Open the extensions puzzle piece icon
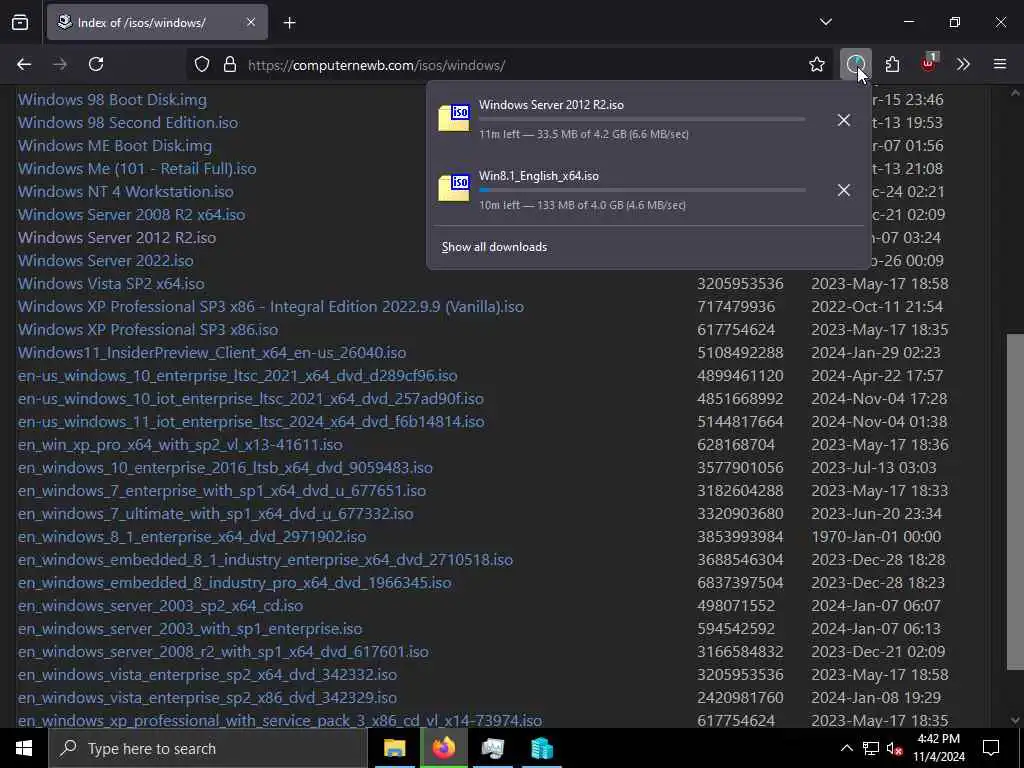This screenshot has height=768, width=1024. coord(892,64)
